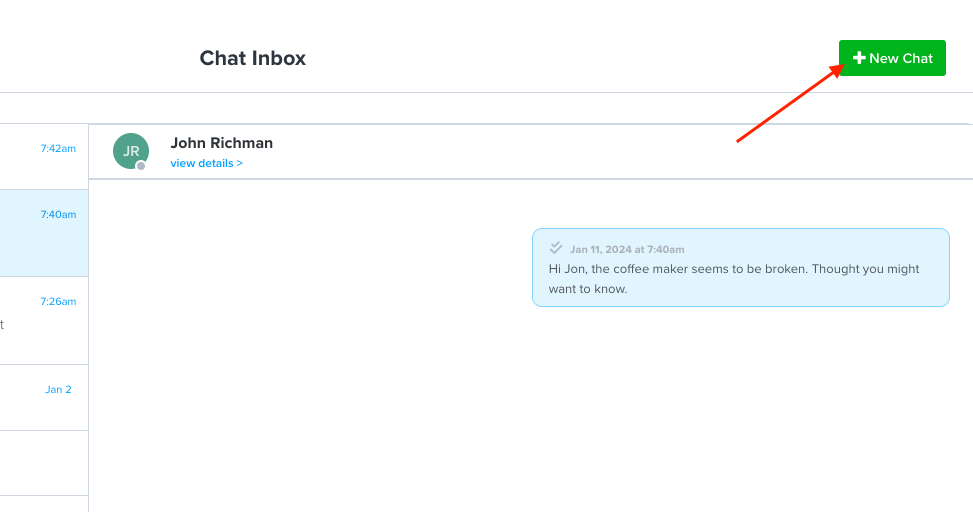Screen dimensions: 973x512
Task: Open the conversation from 7:42am
Action: [x=44, y=156]
